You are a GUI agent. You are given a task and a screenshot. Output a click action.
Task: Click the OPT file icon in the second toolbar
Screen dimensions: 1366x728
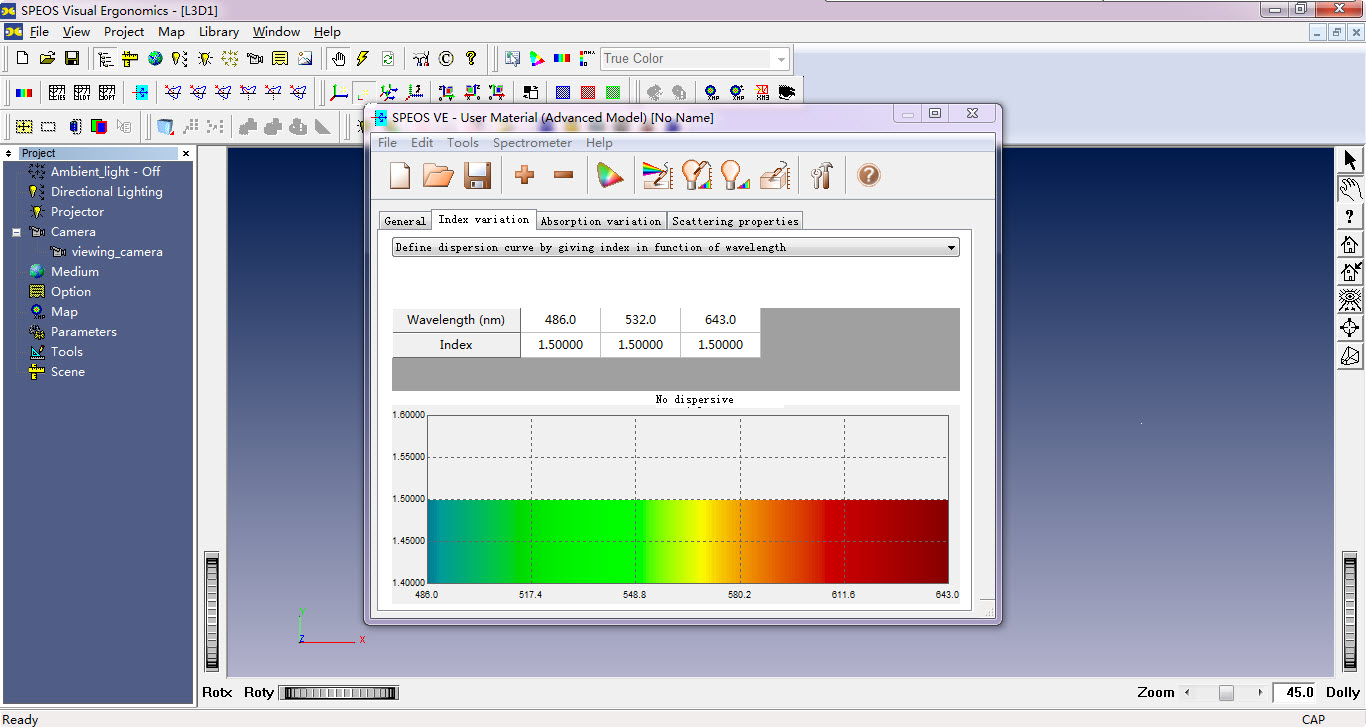[x=107, y=93]
